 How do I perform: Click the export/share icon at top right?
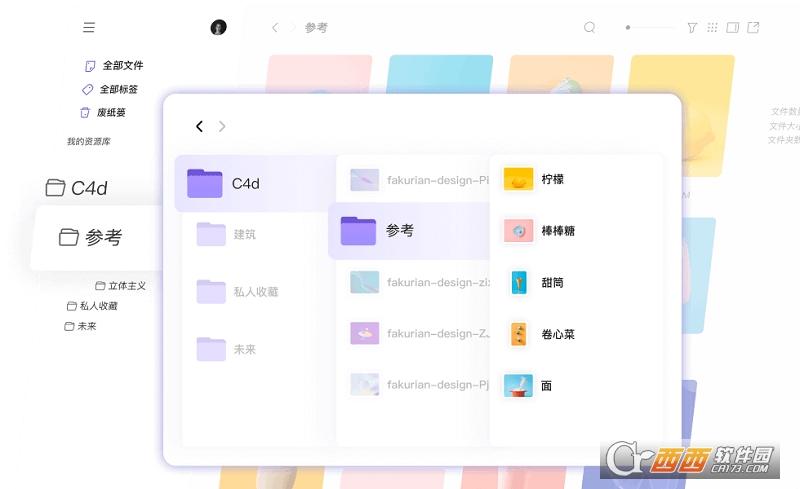[x=753, y=28]
